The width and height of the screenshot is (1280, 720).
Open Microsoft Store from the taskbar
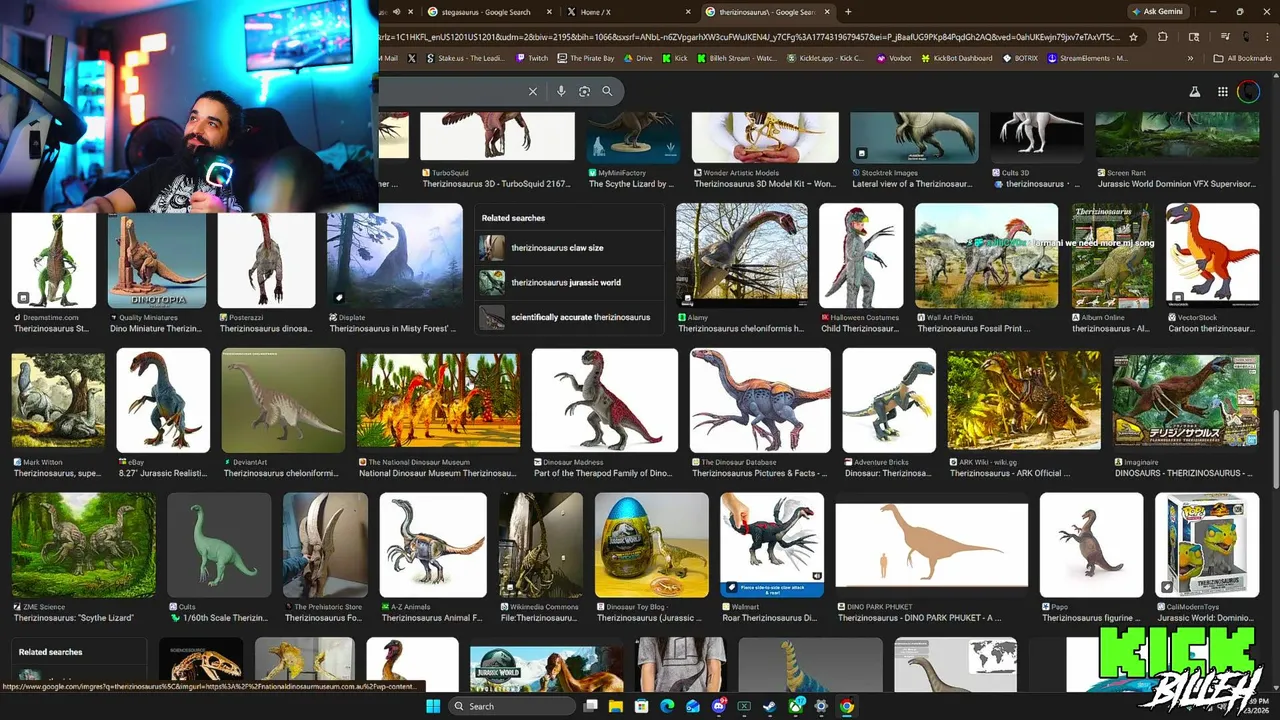[x=642, y=706]
